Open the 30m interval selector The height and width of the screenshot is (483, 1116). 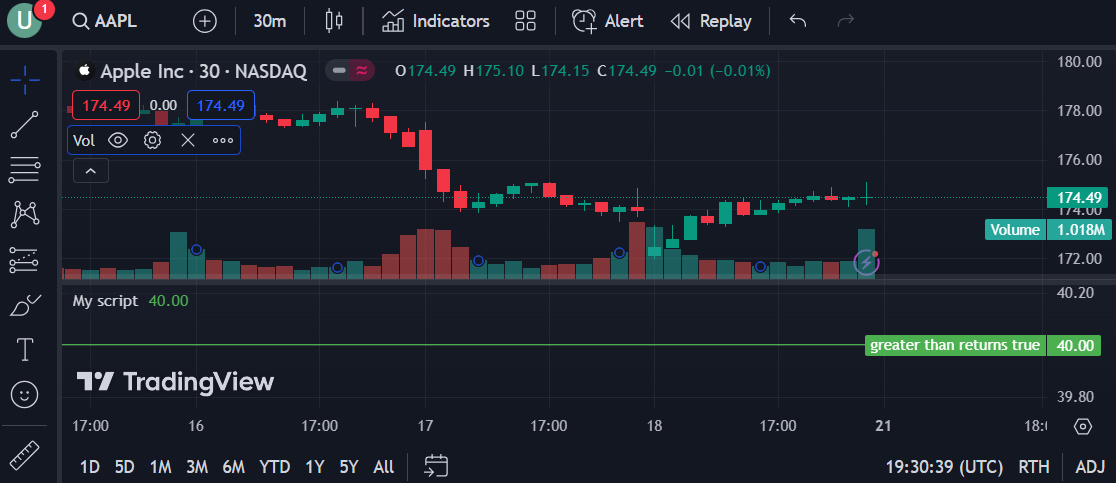[x=270, y=21]
